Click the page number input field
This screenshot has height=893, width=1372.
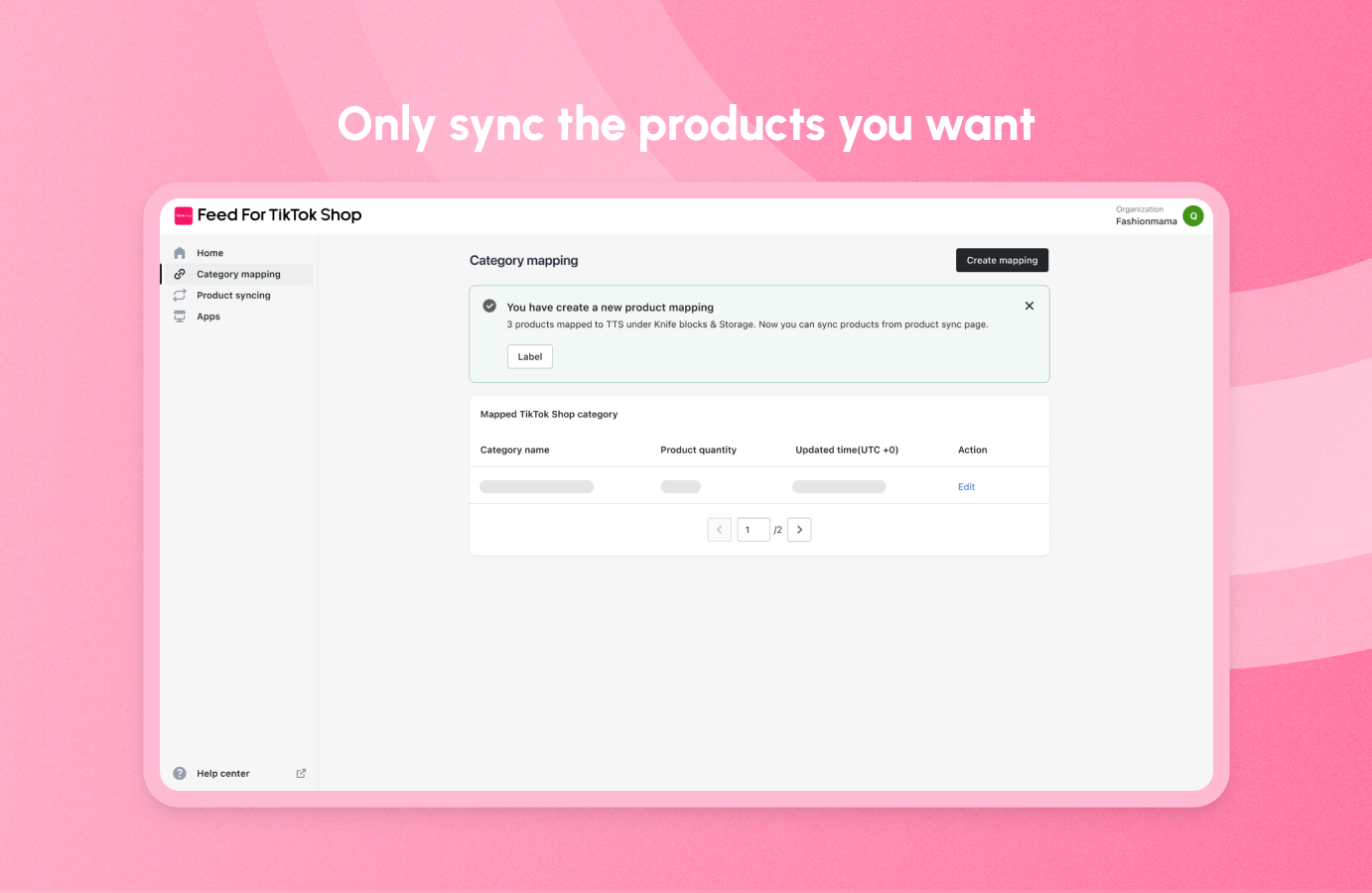pos(754,530)
